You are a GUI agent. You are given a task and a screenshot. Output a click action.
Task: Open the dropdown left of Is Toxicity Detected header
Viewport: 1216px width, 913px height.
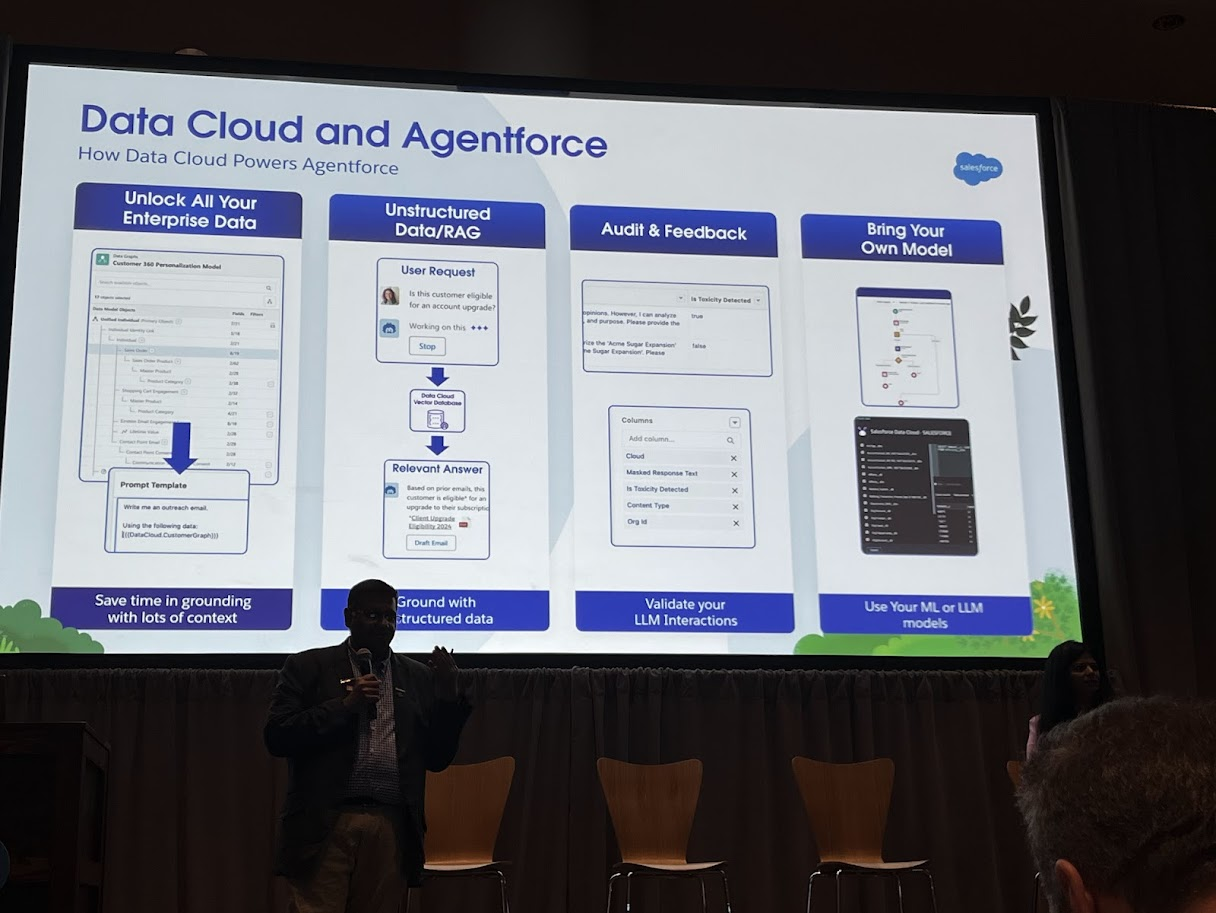coord(680,298)
